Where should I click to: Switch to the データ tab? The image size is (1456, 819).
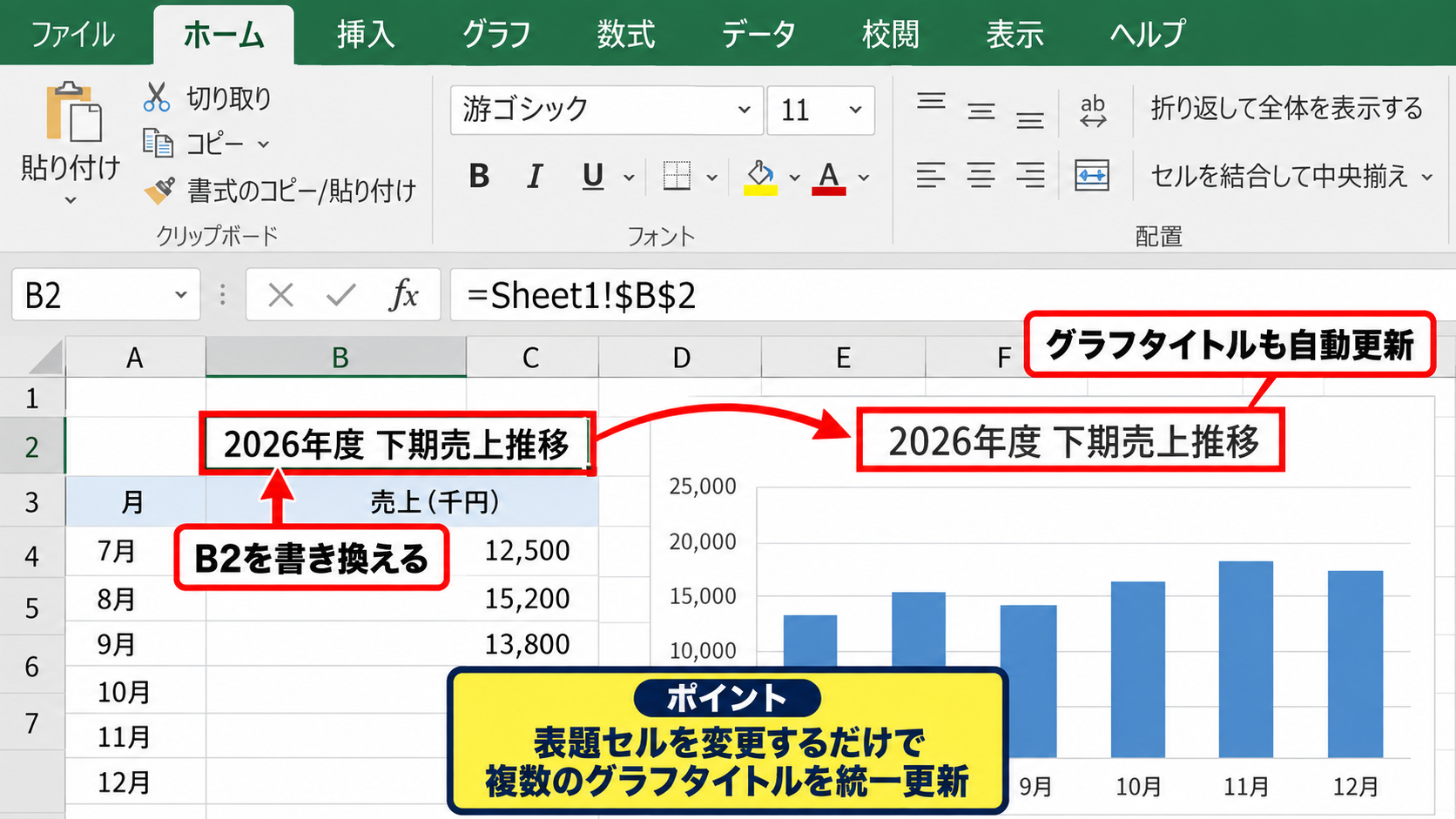[x=758, y=35]
